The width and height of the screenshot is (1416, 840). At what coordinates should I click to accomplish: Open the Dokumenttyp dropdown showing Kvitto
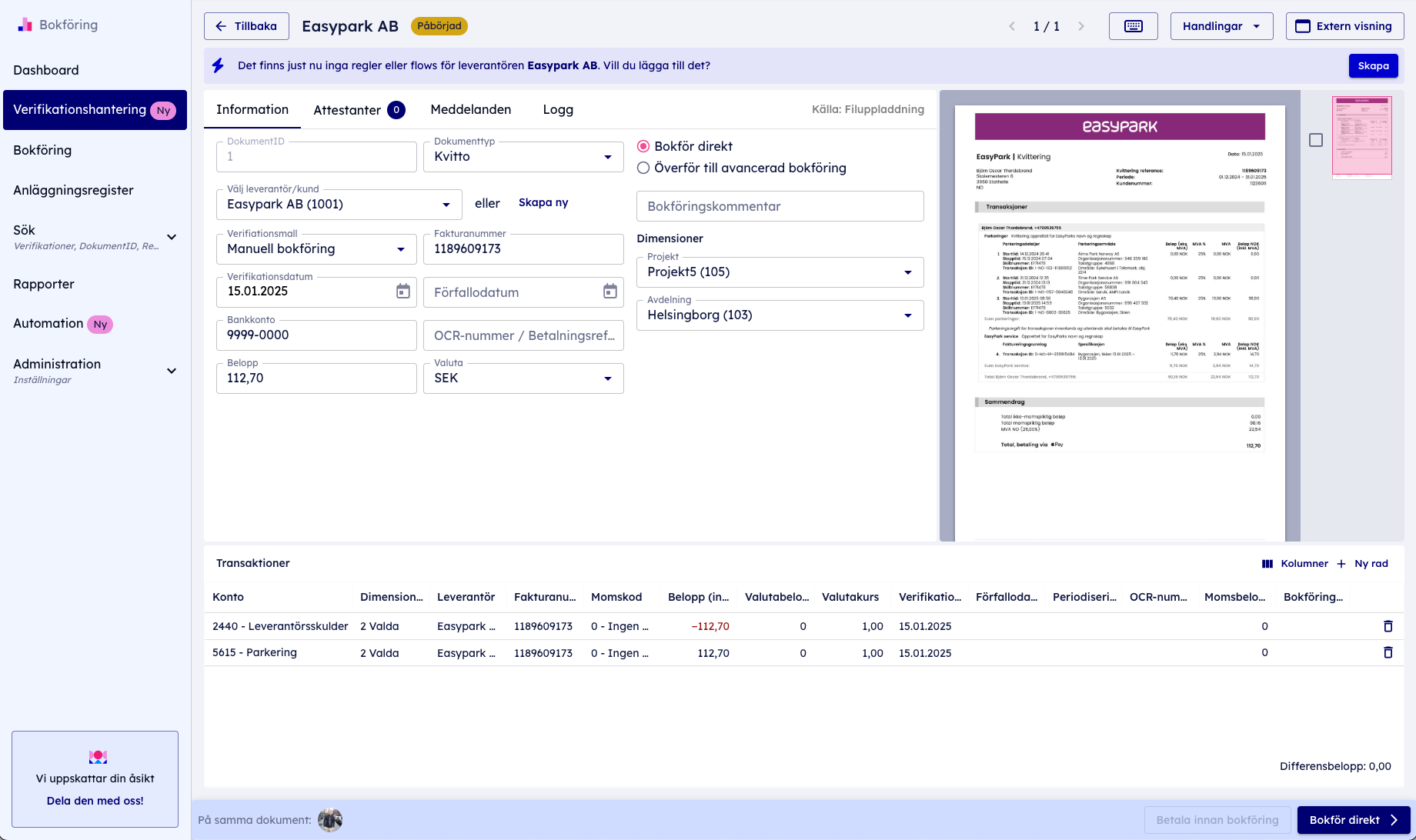[523, 157]
